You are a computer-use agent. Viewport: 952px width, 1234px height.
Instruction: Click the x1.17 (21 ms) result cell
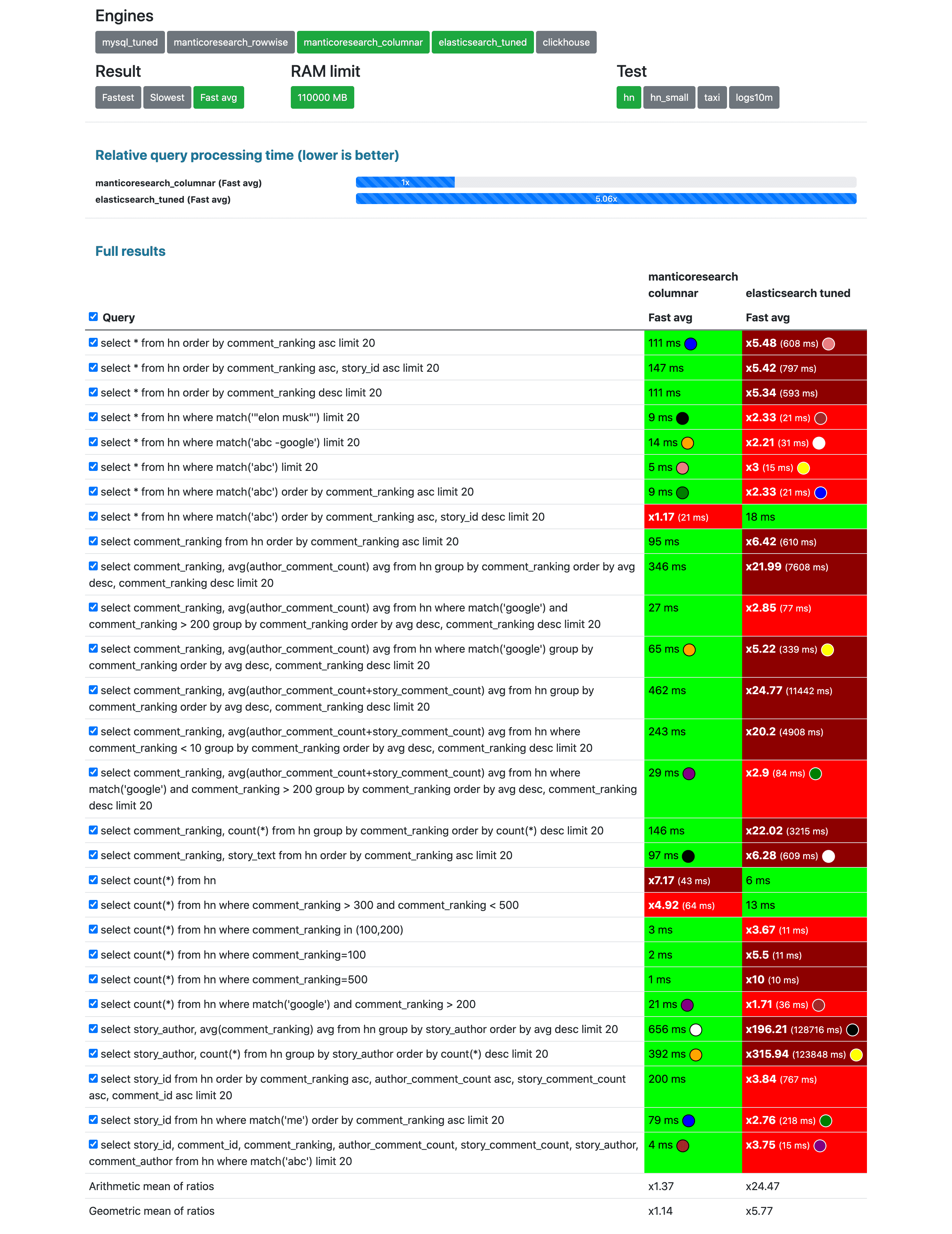pyautogui.click(x=693, y=517)
